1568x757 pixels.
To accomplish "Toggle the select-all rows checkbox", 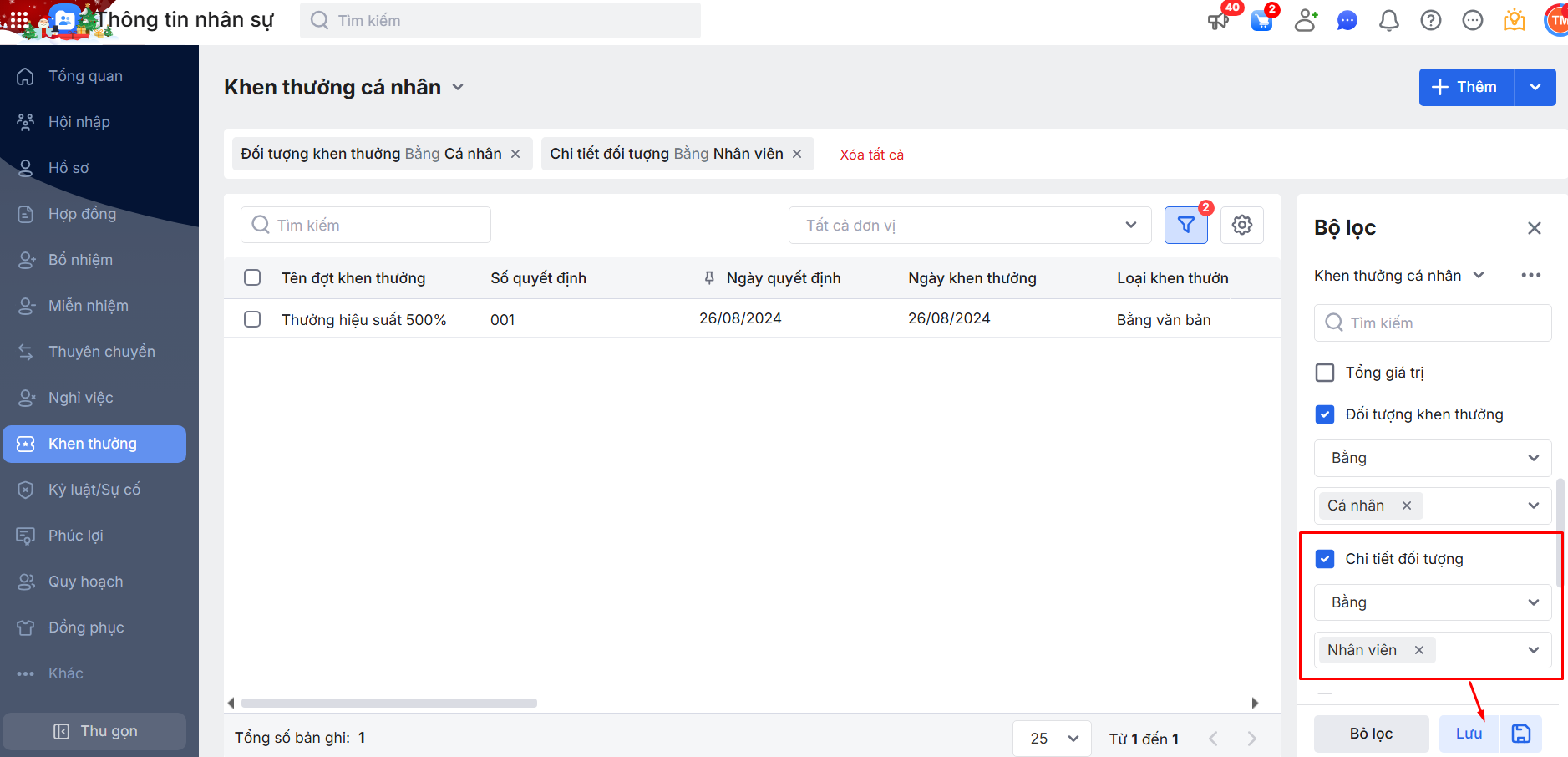I will 252,277.
